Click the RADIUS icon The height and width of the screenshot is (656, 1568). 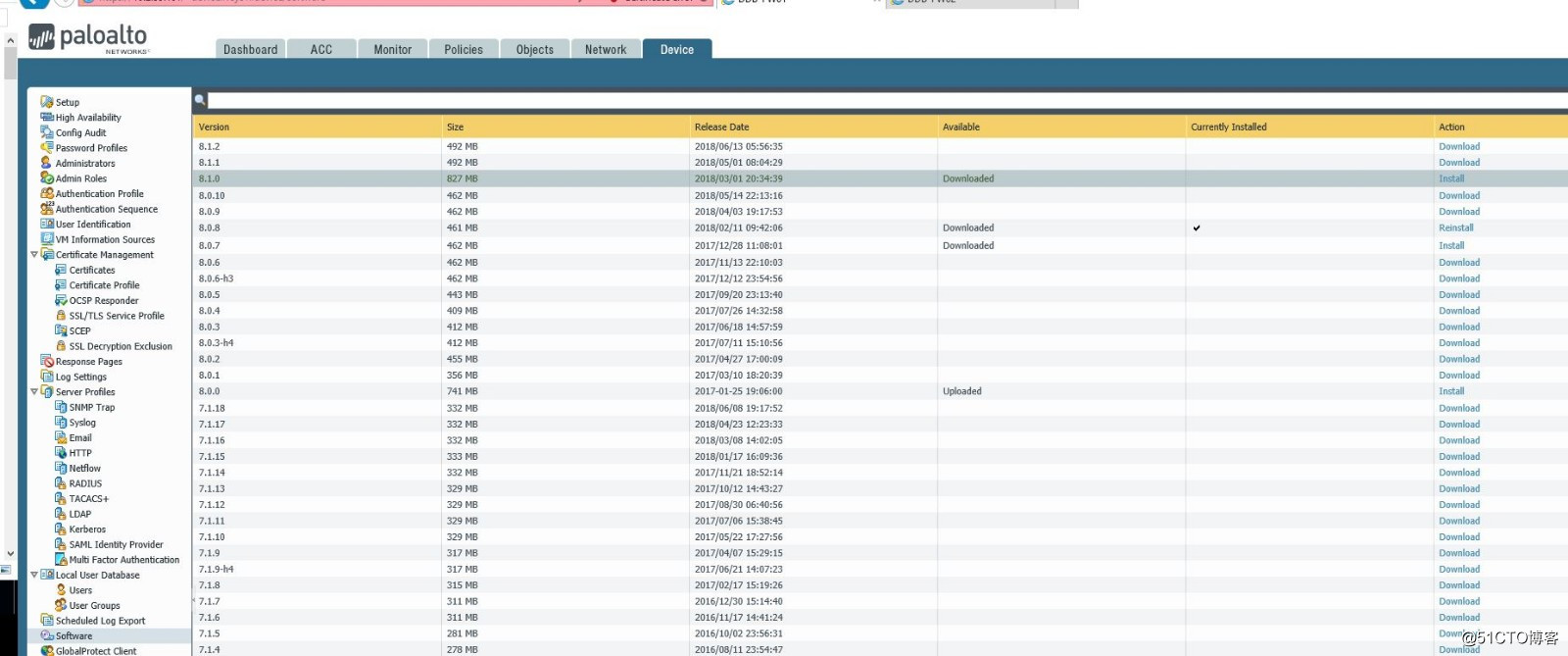61,483
